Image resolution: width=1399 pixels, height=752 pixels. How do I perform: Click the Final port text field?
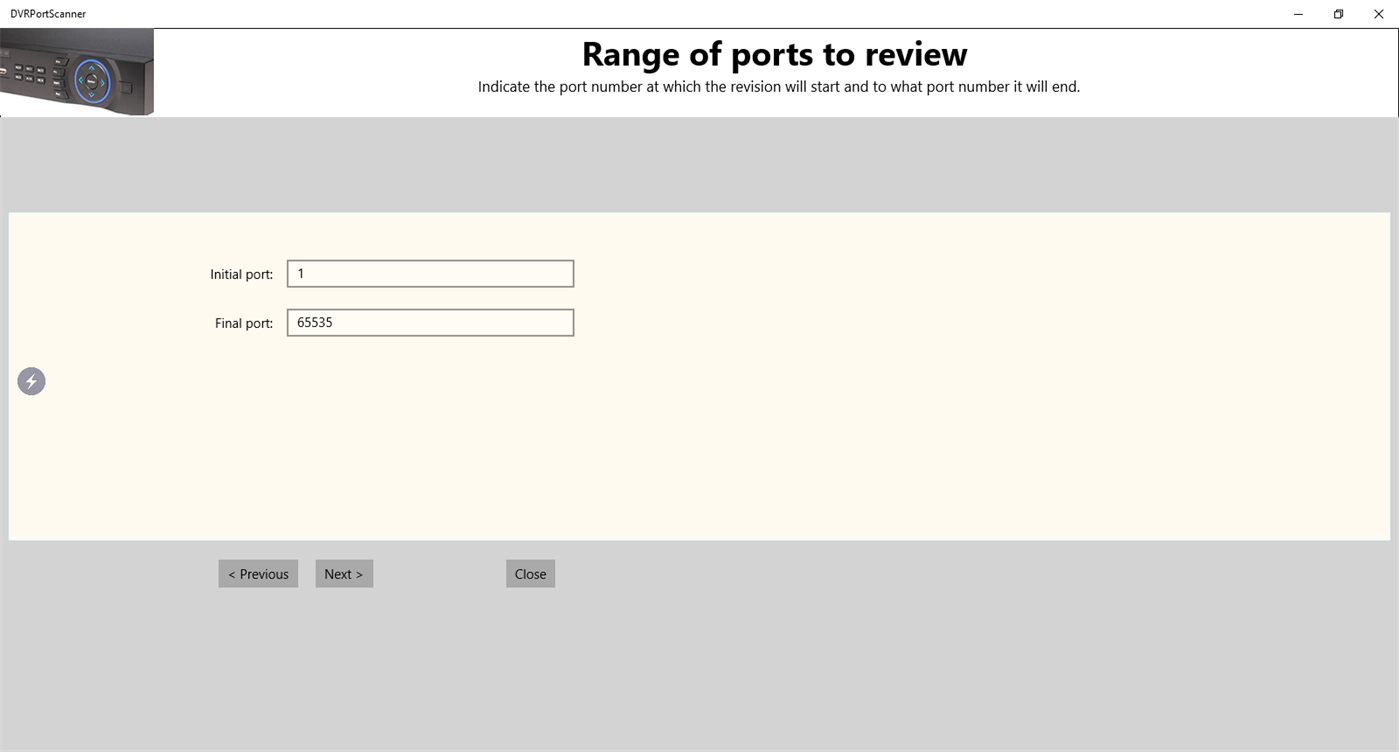(430, 322)
